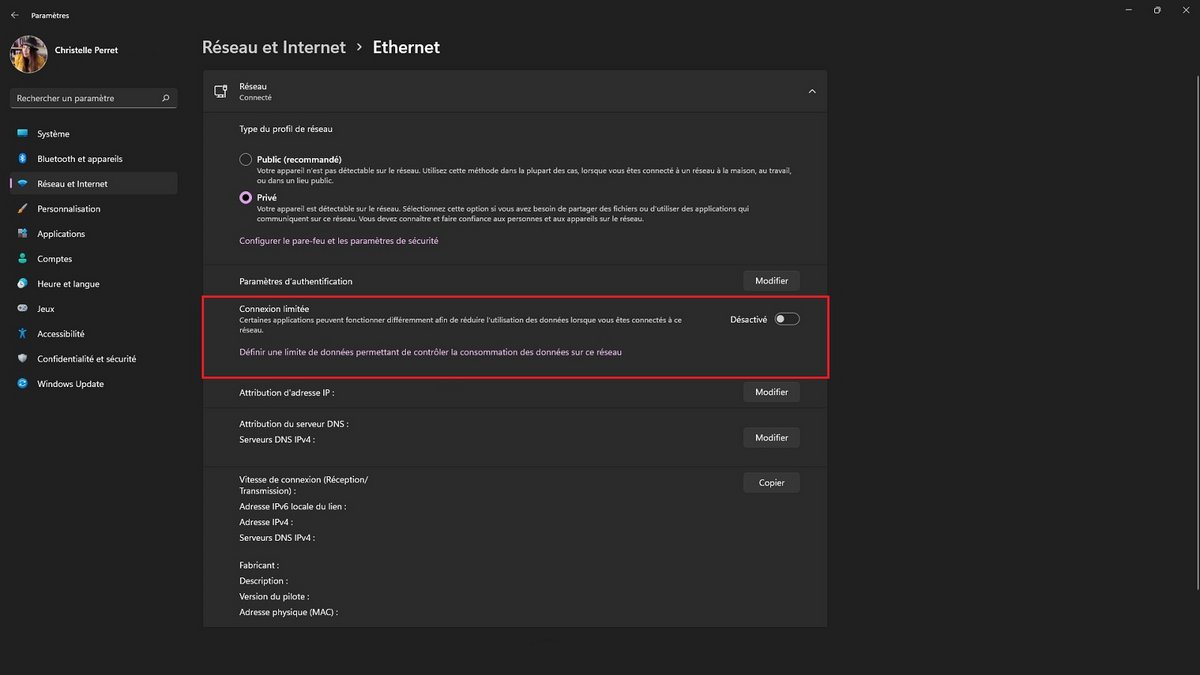Select the Privé network profile
The height and width of the screenshot is (675, 1200).
245,197
